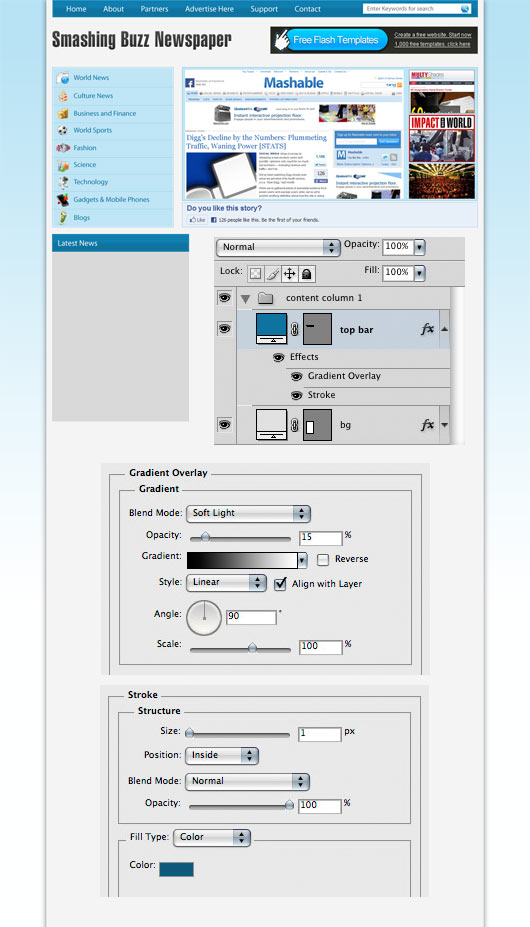Collapse the content column 1 group triangle
Viewport: 530px width, 927px height.
pos(245,299)
